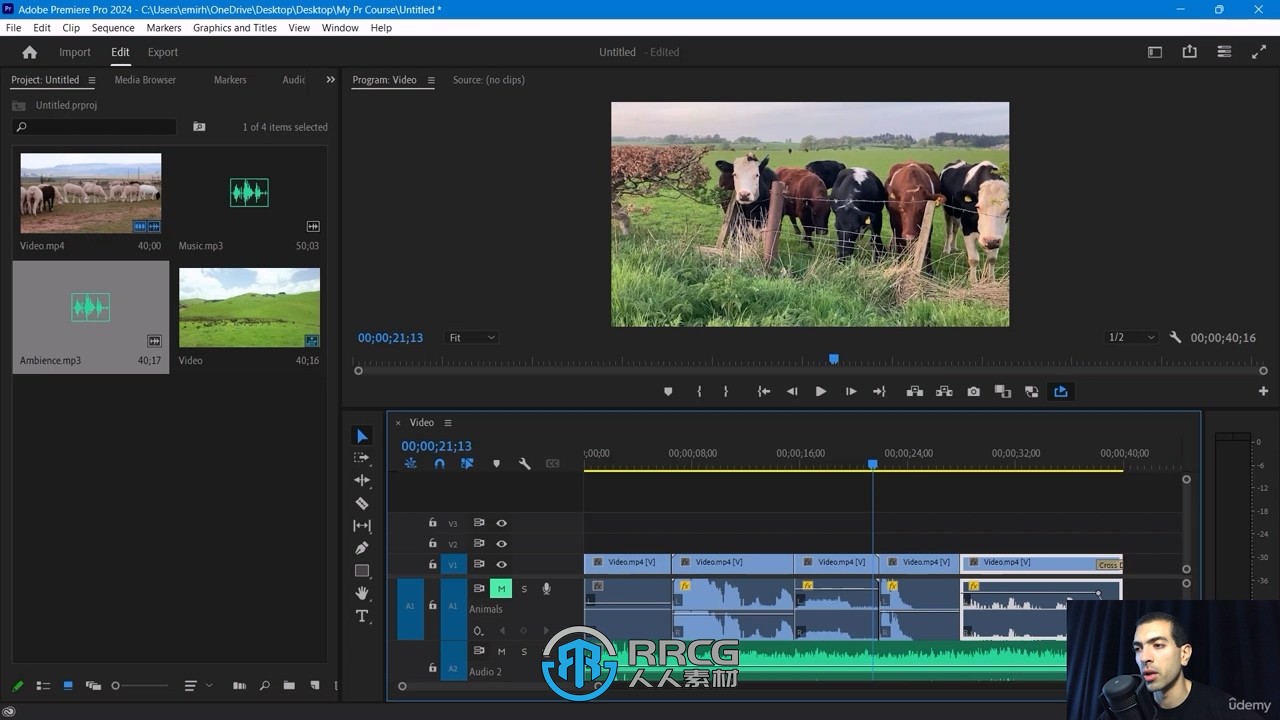Switch to the Markers panel tab

(230, 80)
